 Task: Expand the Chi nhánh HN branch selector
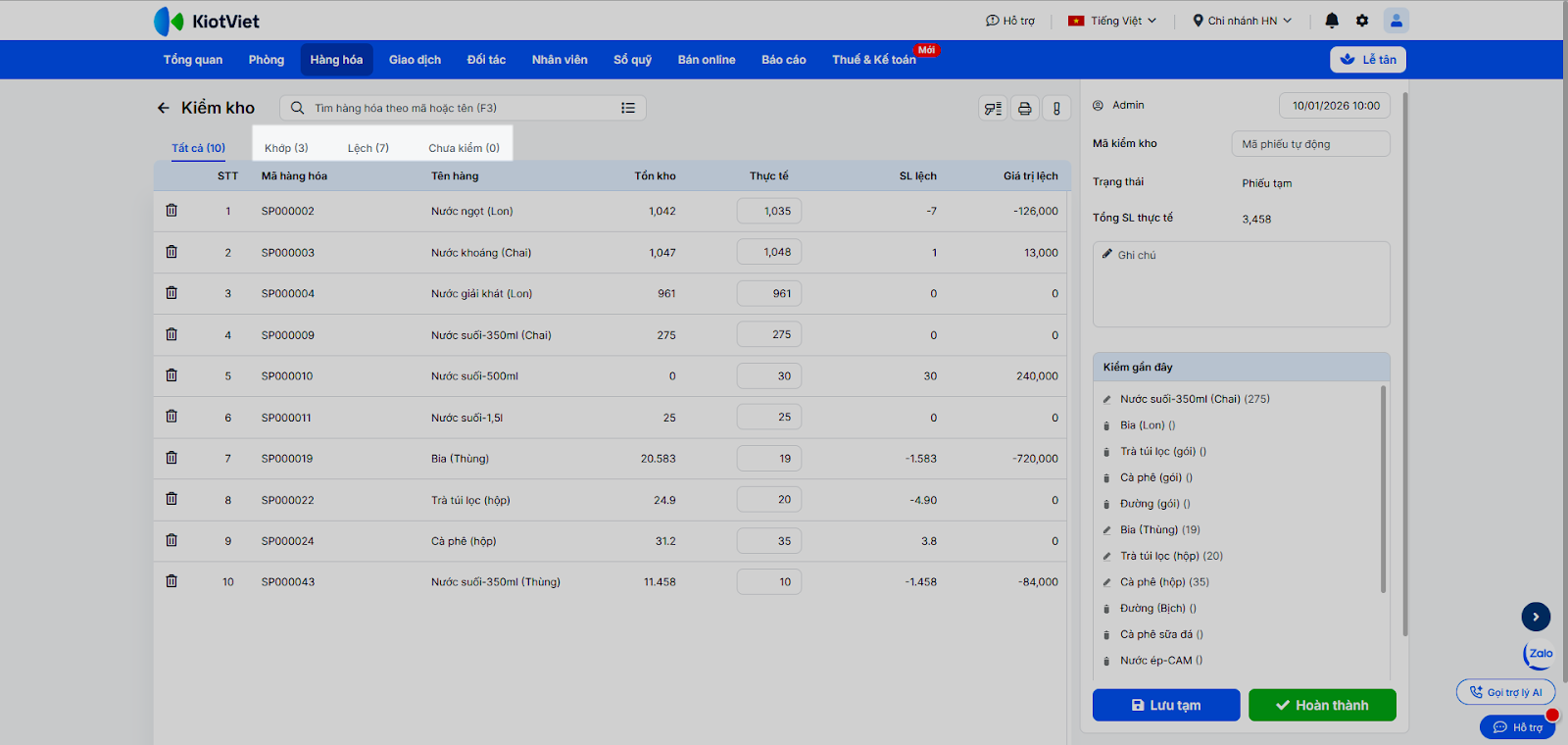1242,21
